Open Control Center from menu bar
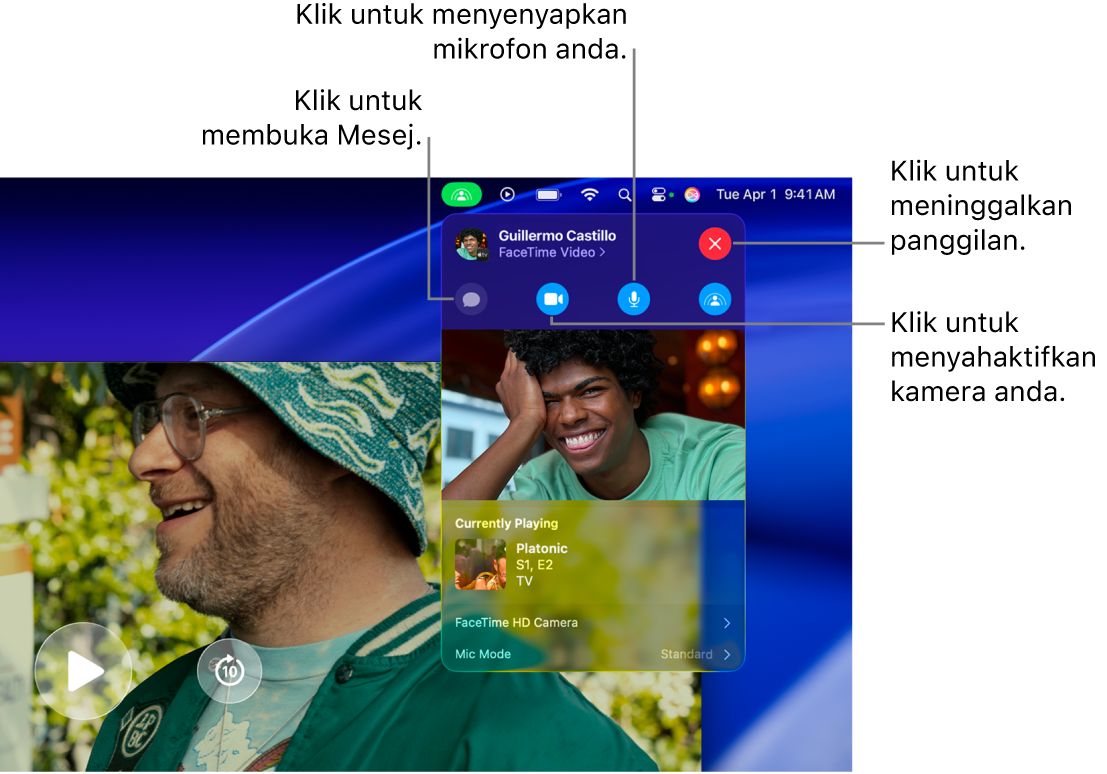This screenshot has width=1107, height=774. (658, 194)
